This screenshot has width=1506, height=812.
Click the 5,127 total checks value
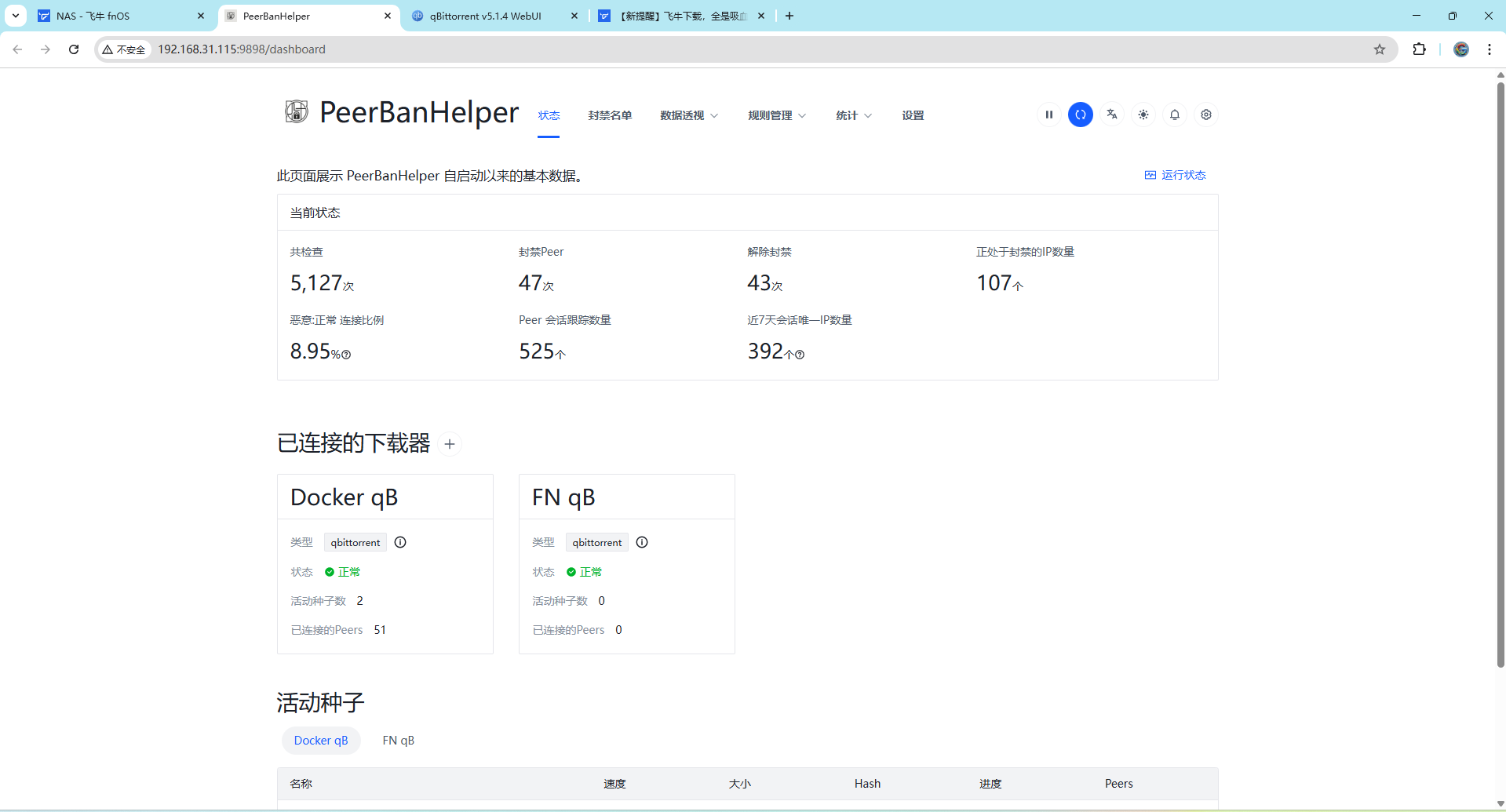click(x=316, y=282)
